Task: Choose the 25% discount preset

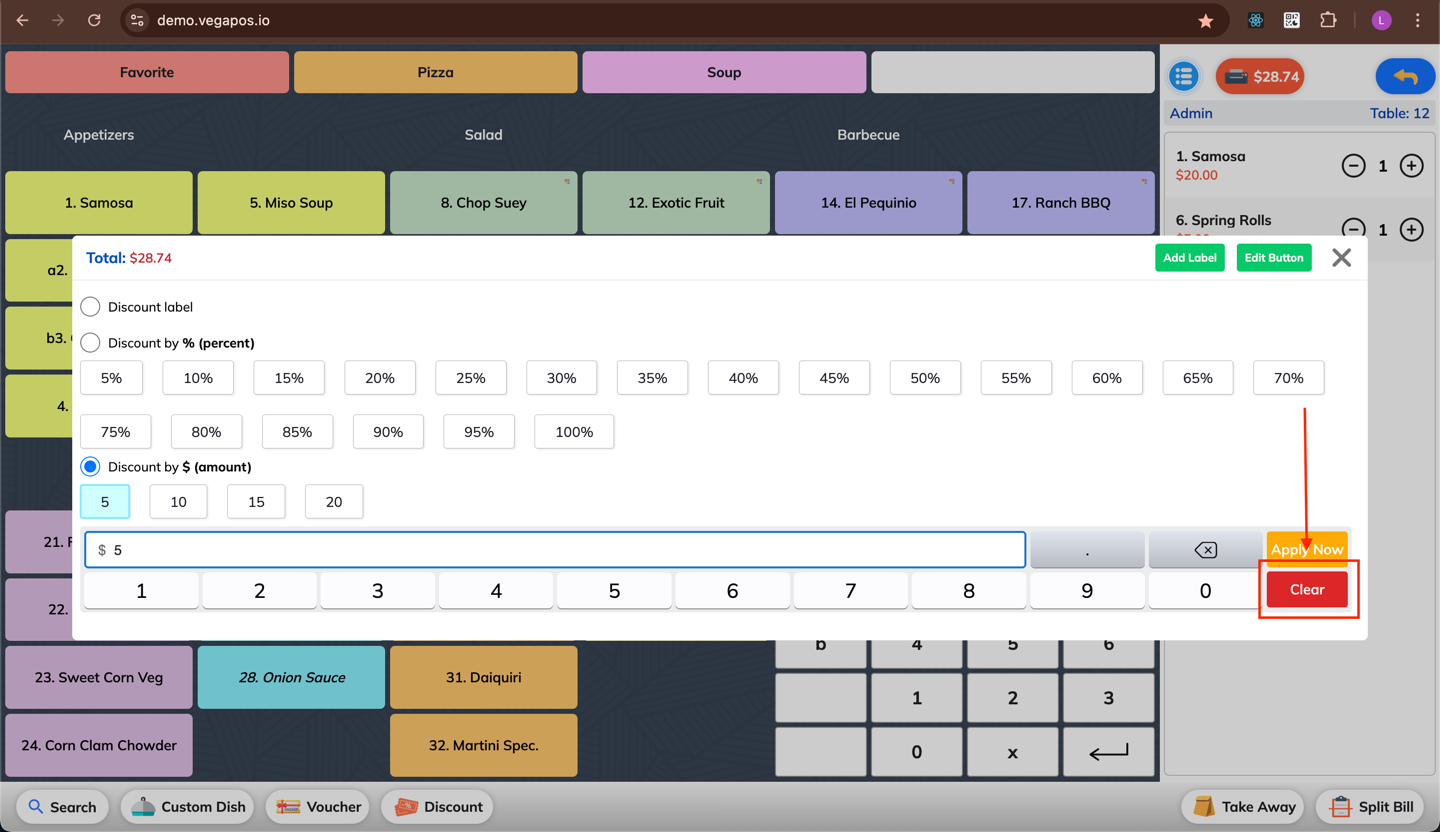Action: click(x=470, y=378)
